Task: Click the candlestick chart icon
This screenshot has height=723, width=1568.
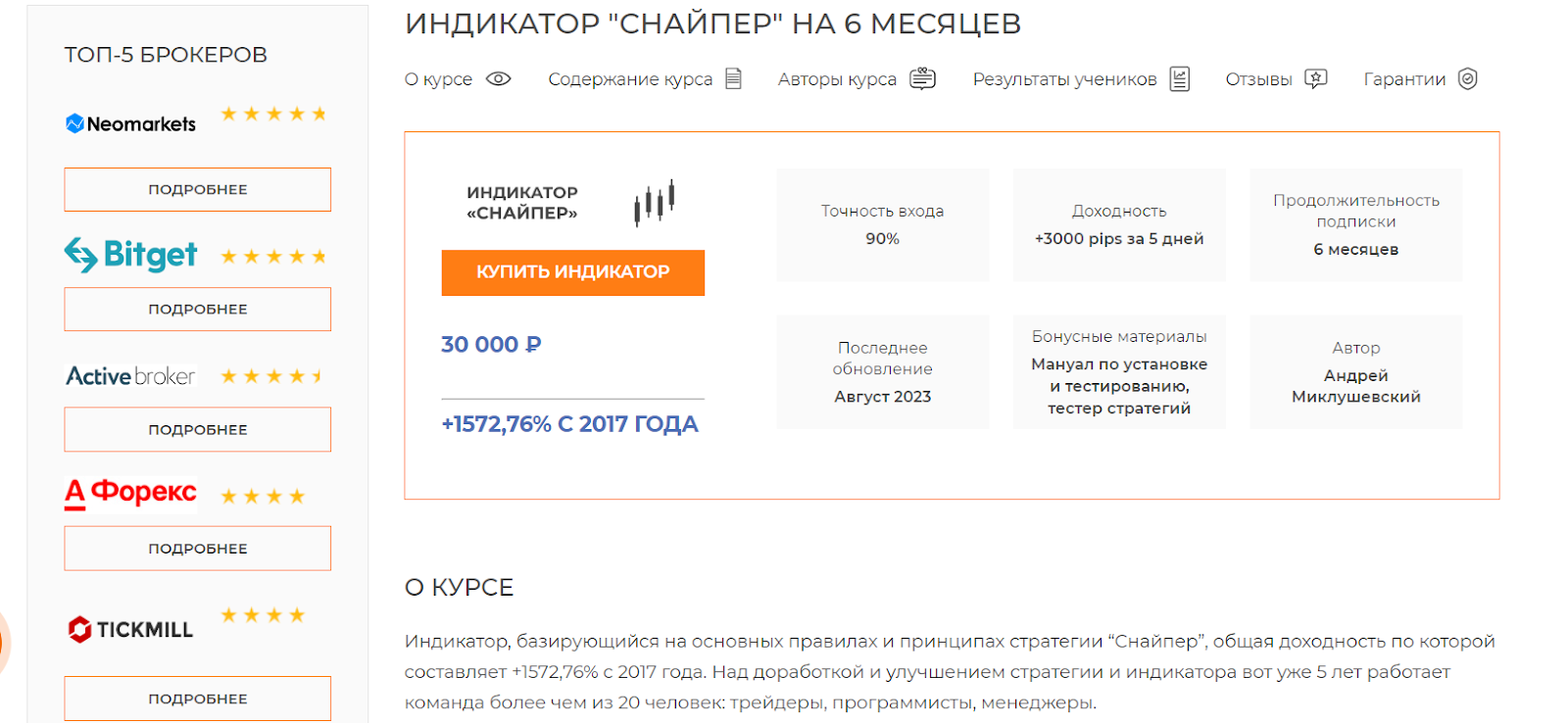Action: point(654,202)
